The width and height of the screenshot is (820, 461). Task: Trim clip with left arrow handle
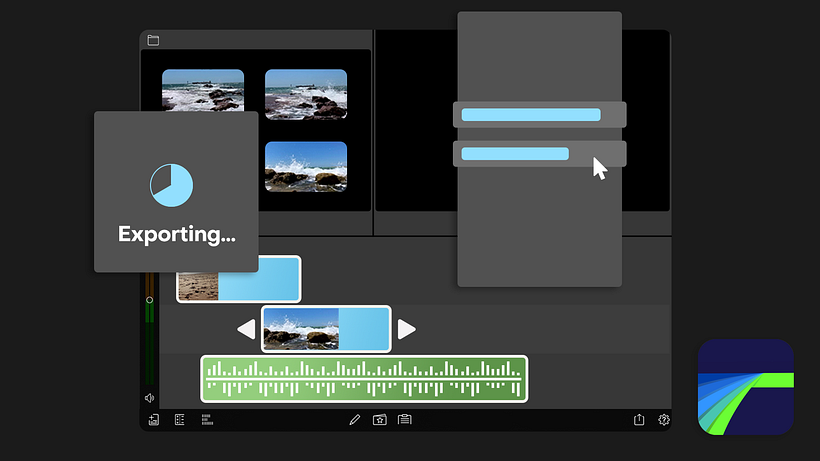[246, 329]
